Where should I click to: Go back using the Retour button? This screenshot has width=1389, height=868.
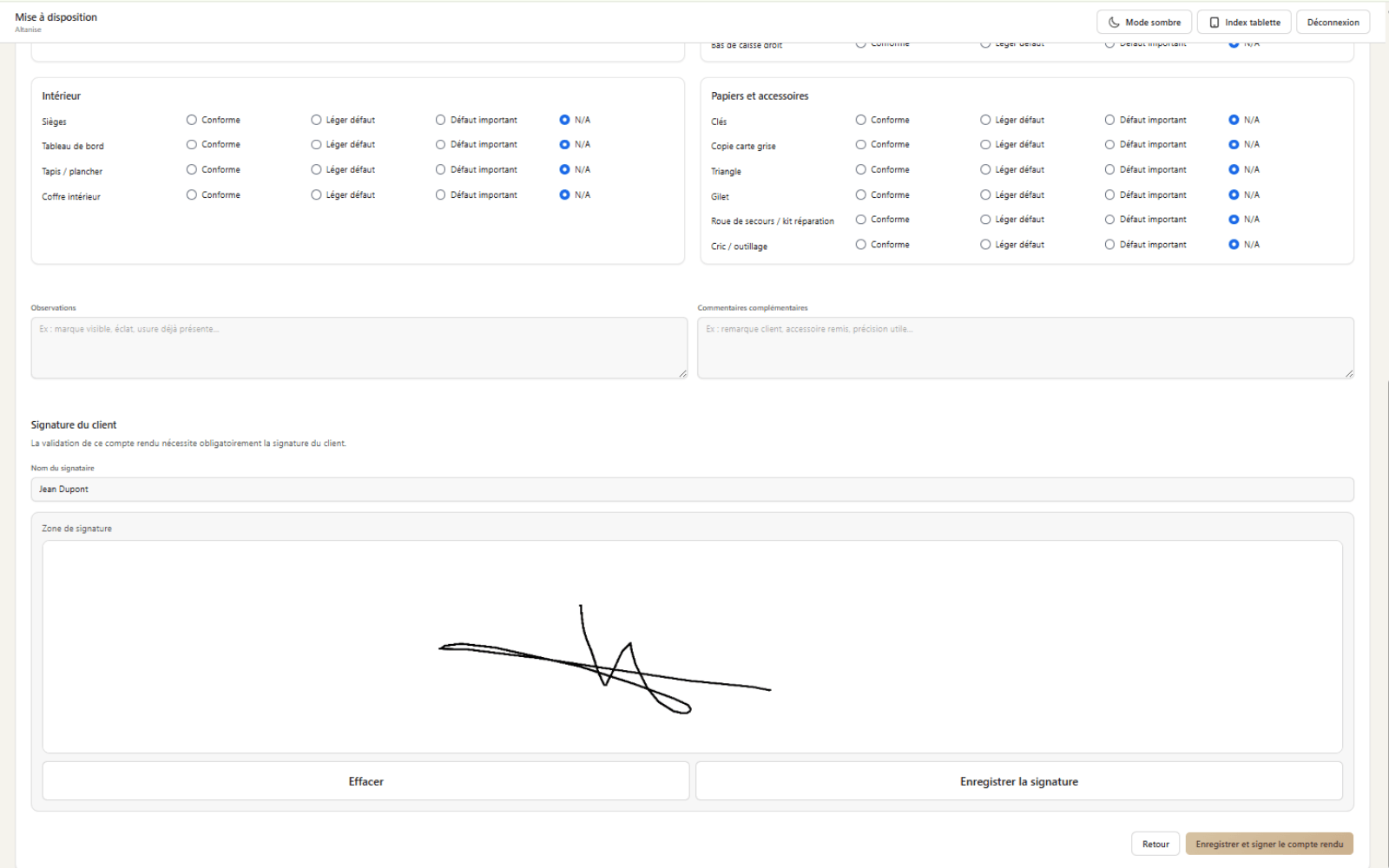[1155, 844]
